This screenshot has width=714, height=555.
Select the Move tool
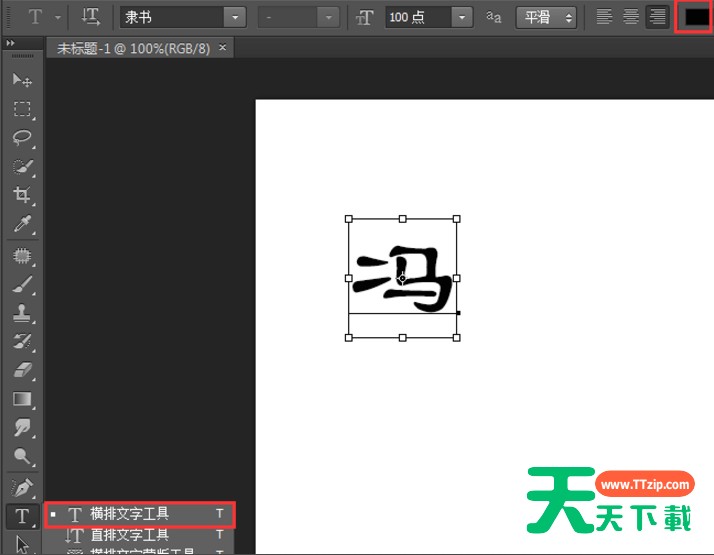point(22,80)
